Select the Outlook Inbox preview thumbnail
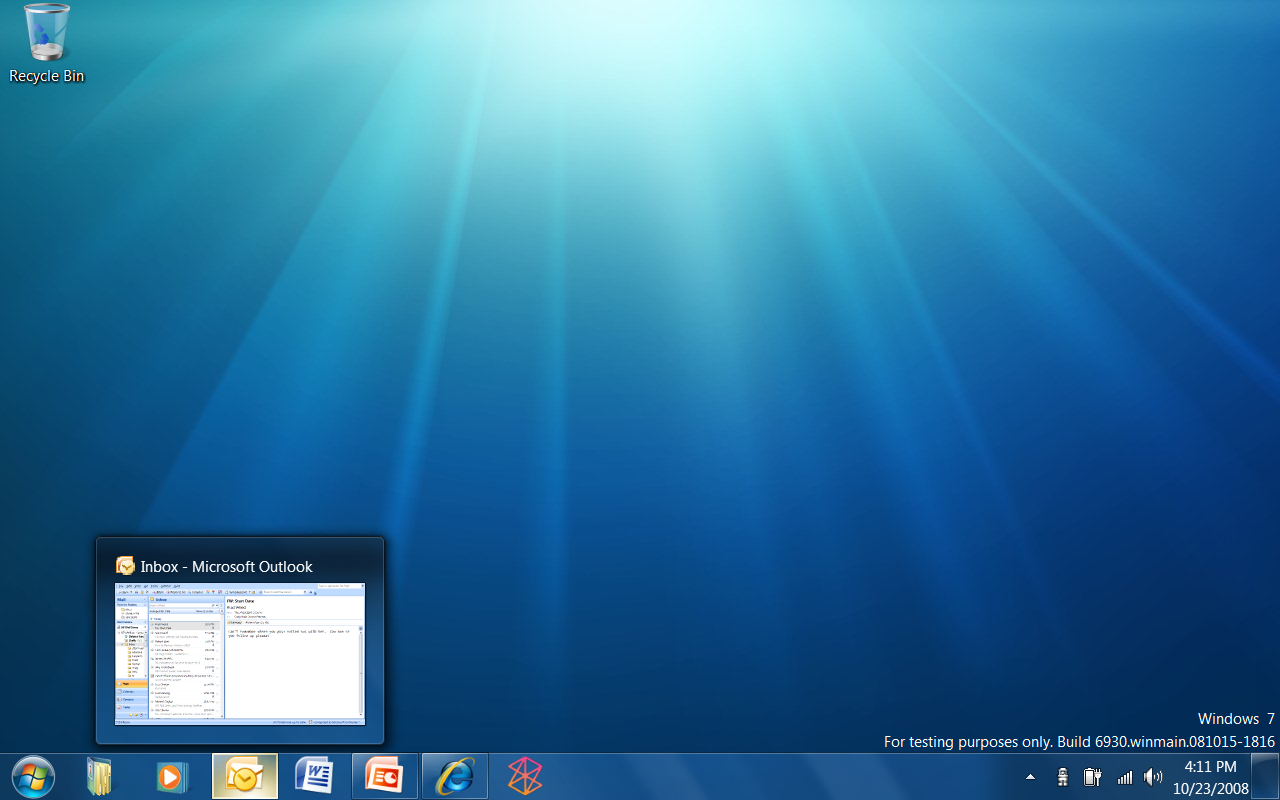Image resolution: width=1280 pixels, height=800 pixels. pyautogui.click(x=240, y=654)
